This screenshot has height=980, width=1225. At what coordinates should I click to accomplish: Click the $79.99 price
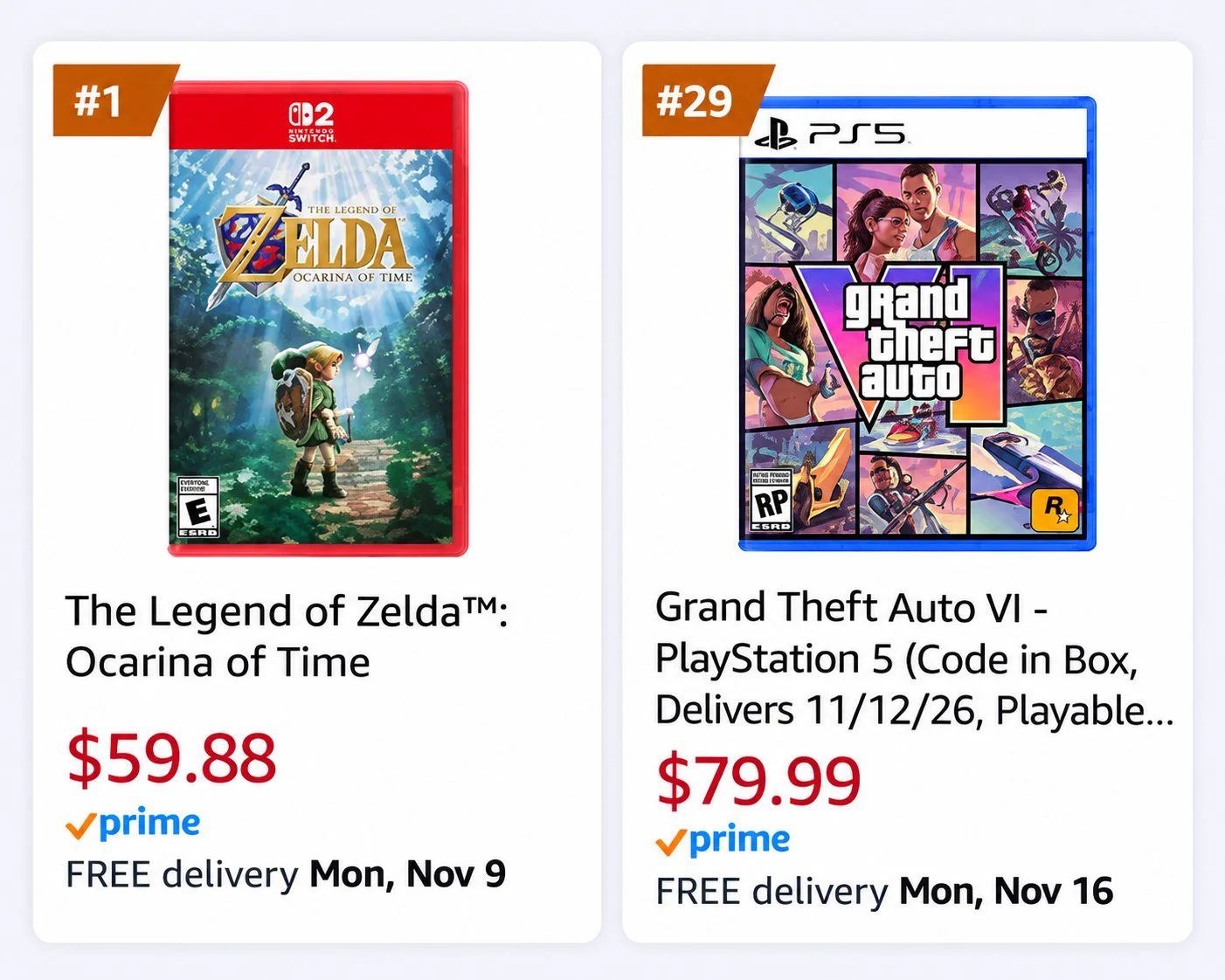pyautogui.click(x=758, y=780)
